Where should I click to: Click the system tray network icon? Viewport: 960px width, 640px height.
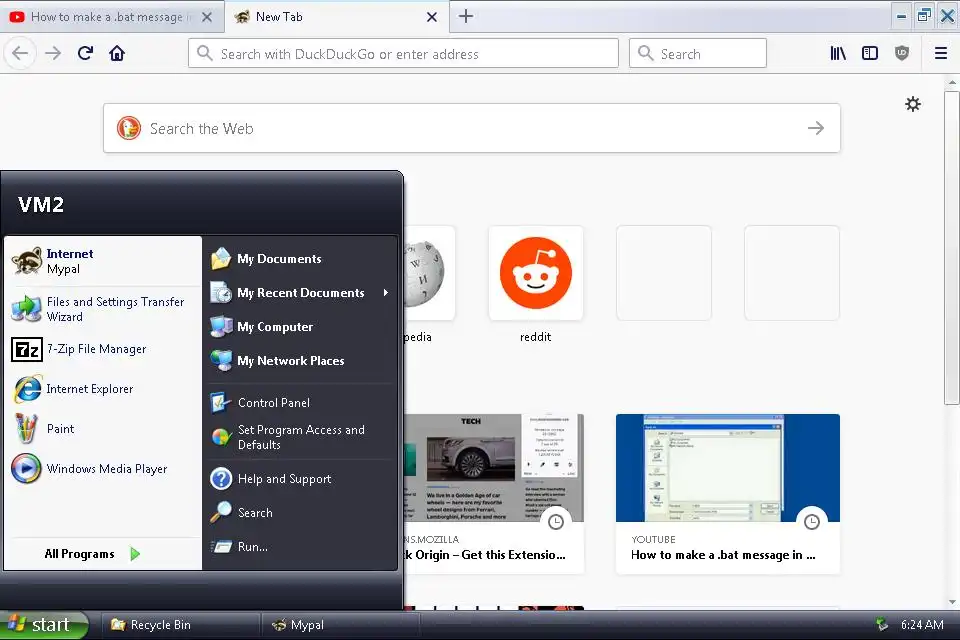click(882, 625)
